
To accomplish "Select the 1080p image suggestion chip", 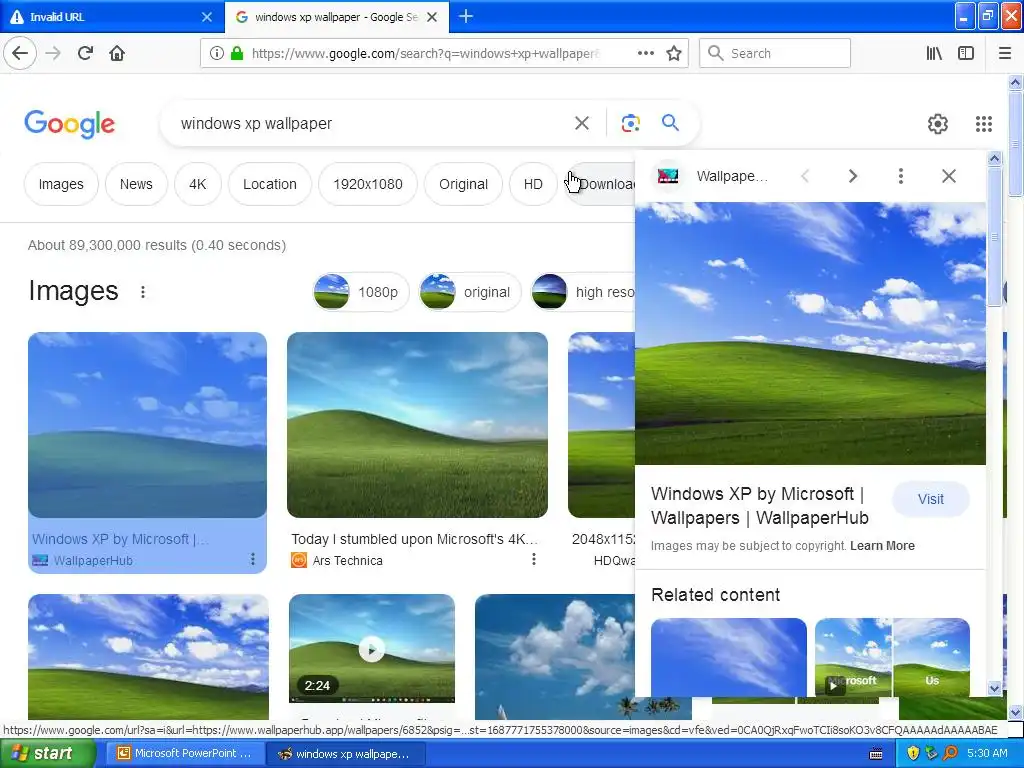I will 360,292.
